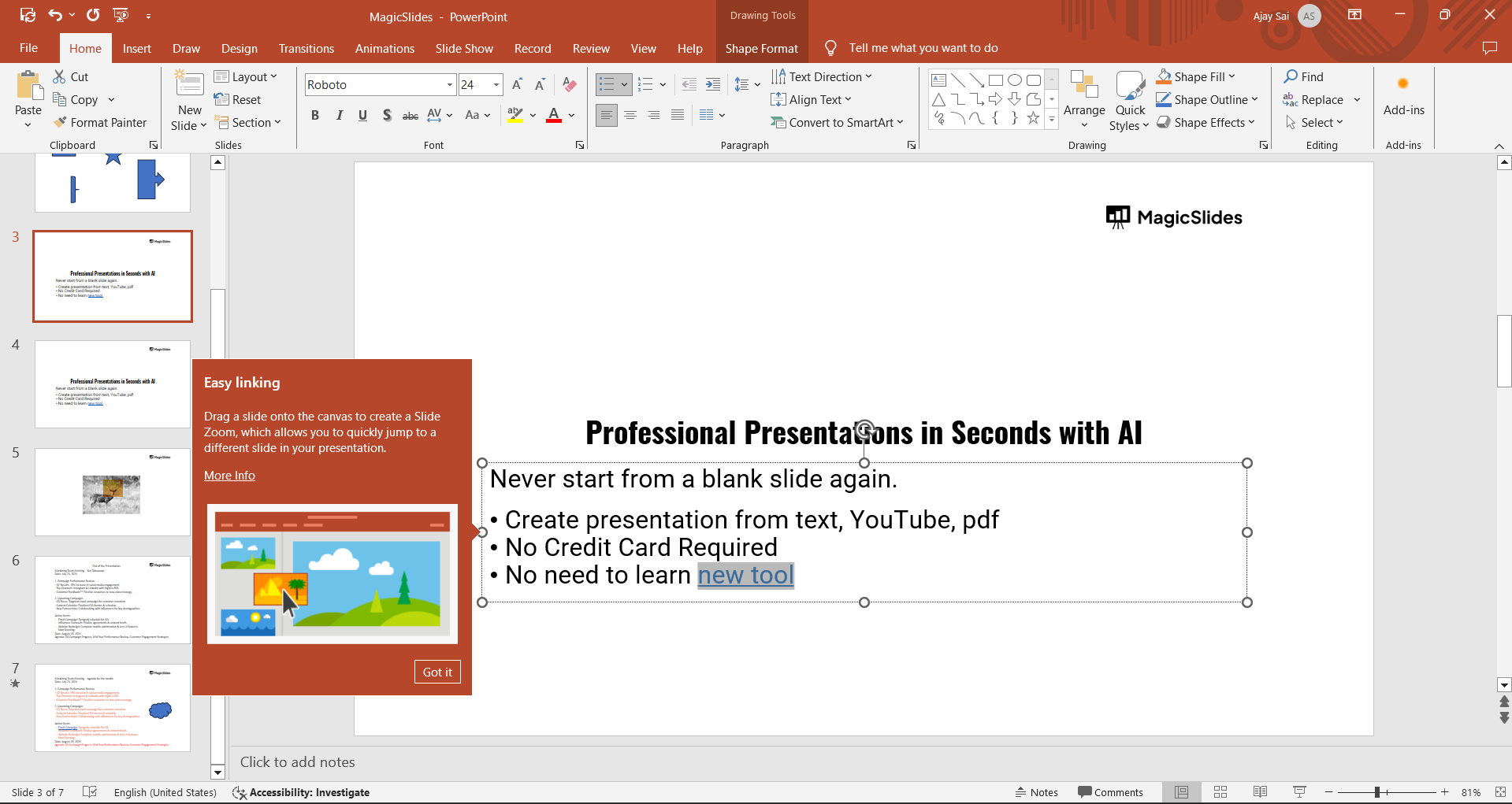Image resolution: width=1512 pixels, height=804 pixels.
Task: Open the File menu
Action: (29, 48)
